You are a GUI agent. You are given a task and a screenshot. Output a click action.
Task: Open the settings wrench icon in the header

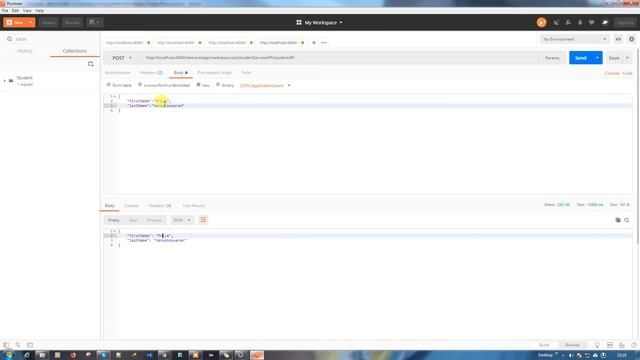[568, 23]
